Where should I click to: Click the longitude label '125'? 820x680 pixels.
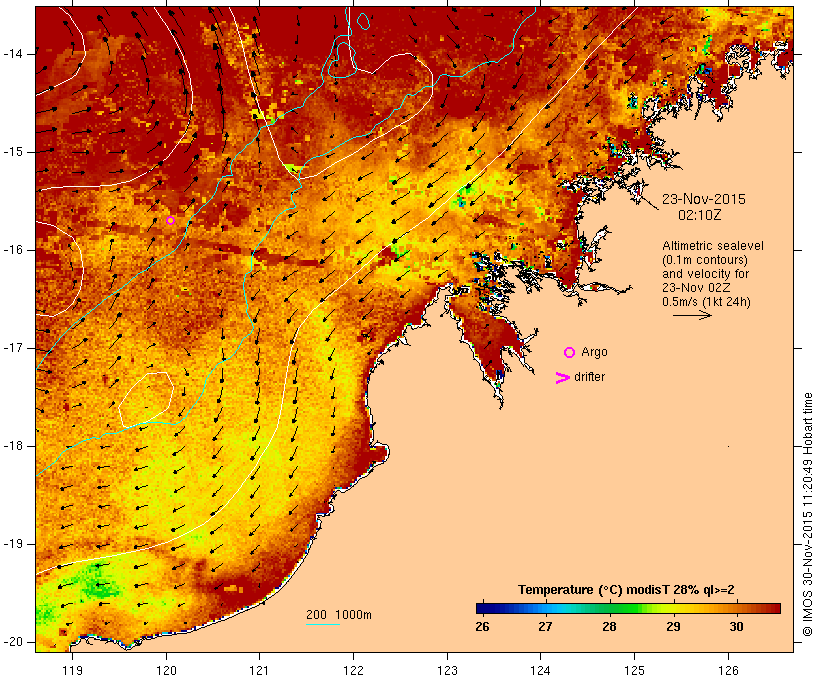634,670
